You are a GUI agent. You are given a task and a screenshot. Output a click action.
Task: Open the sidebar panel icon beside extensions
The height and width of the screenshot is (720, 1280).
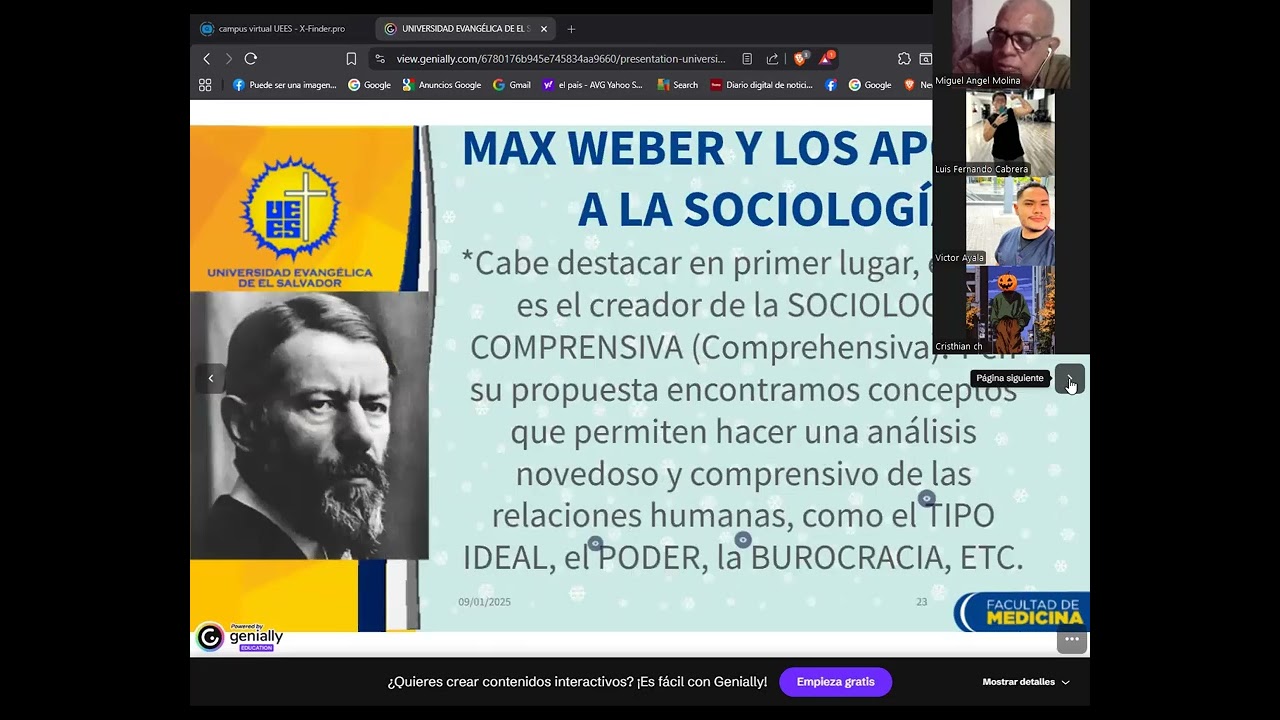[926, 59]
